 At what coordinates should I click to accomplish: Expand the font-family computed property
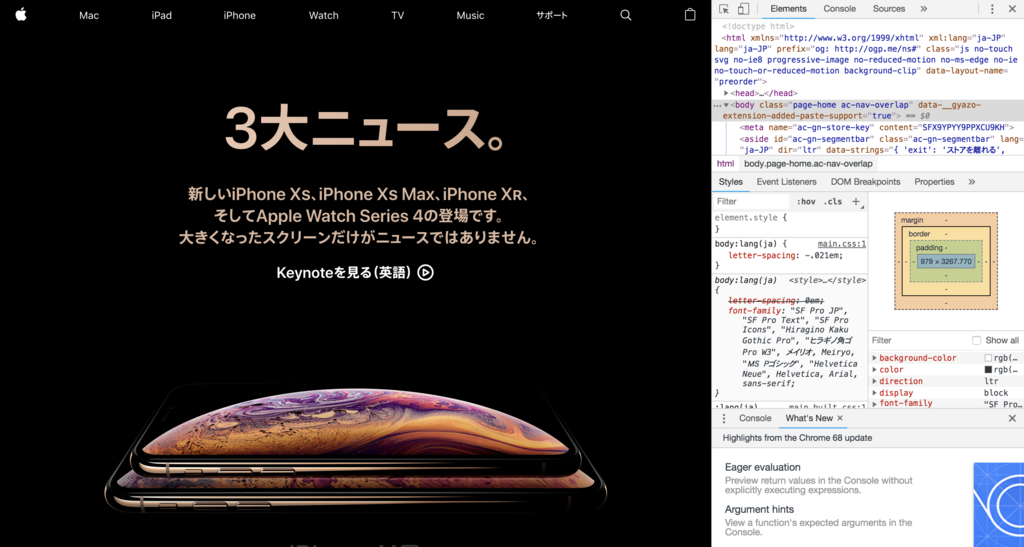point(875,404)
